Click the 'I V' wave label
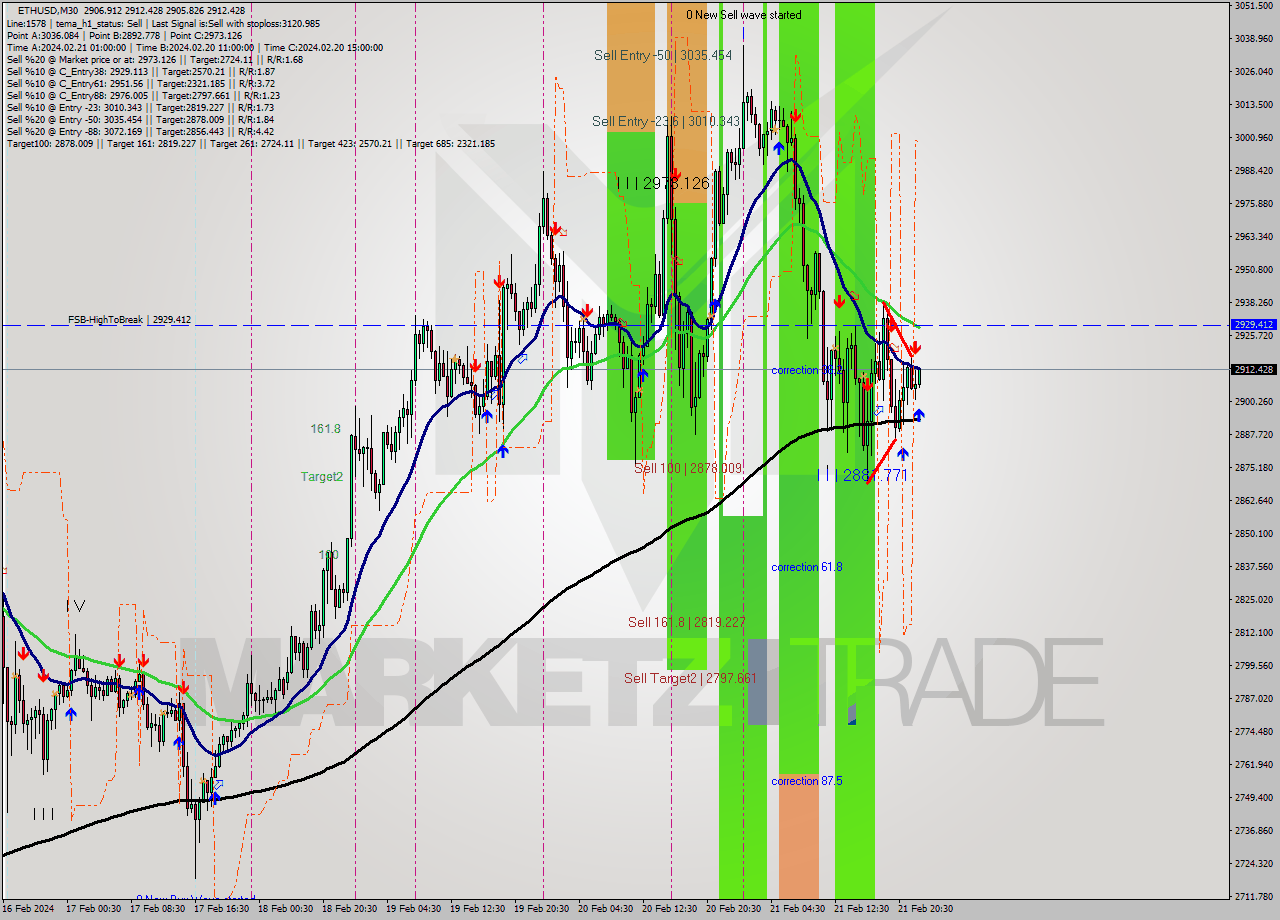Viewport: 1280px width, 920px height. 76,605
